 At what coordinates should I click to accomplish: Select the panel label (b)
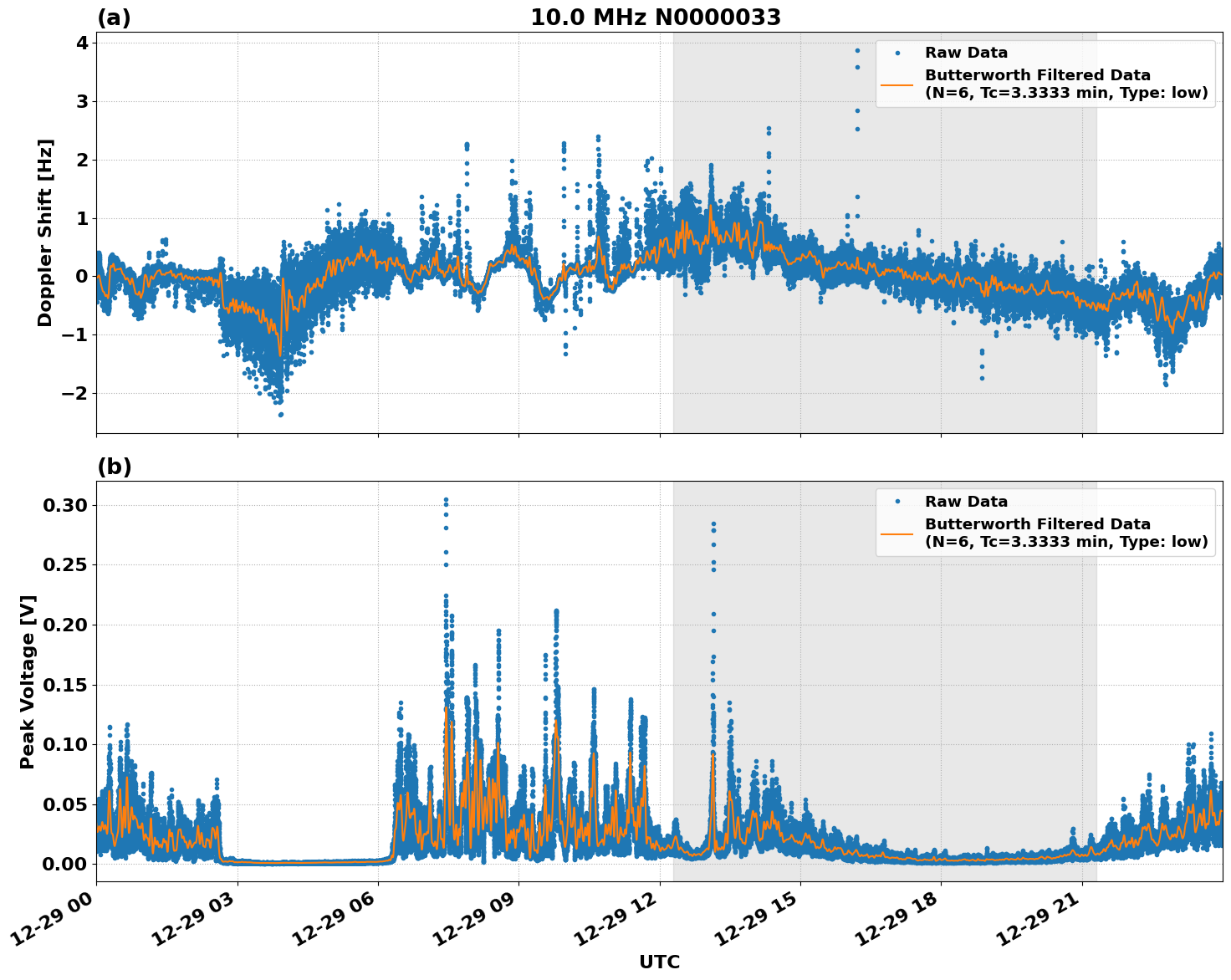[114, 466]
